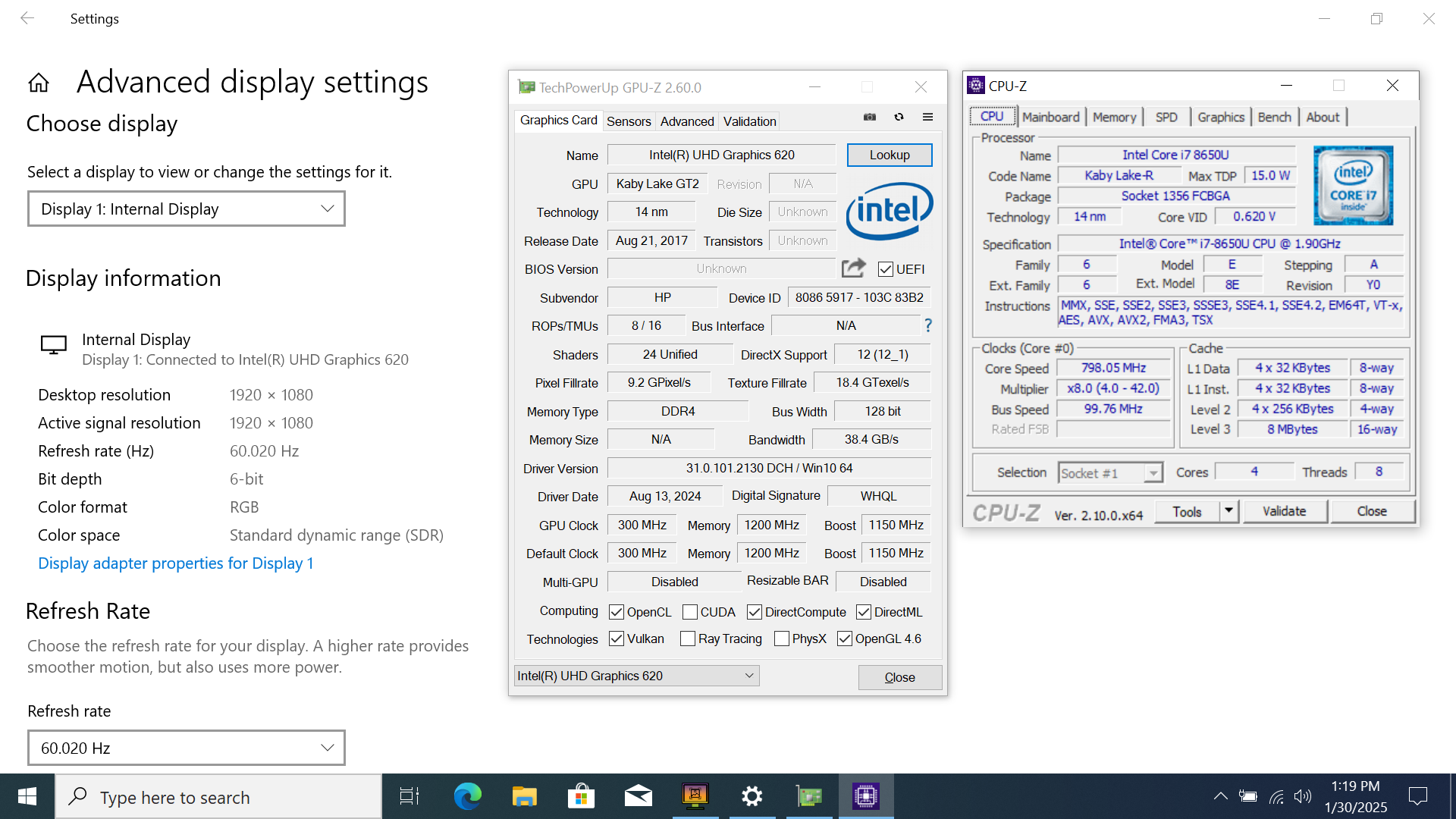Click the Driver Version field in GPU-Z
Image resolution: width=1456 pixels, height=819 pixels.
point(769,468)
